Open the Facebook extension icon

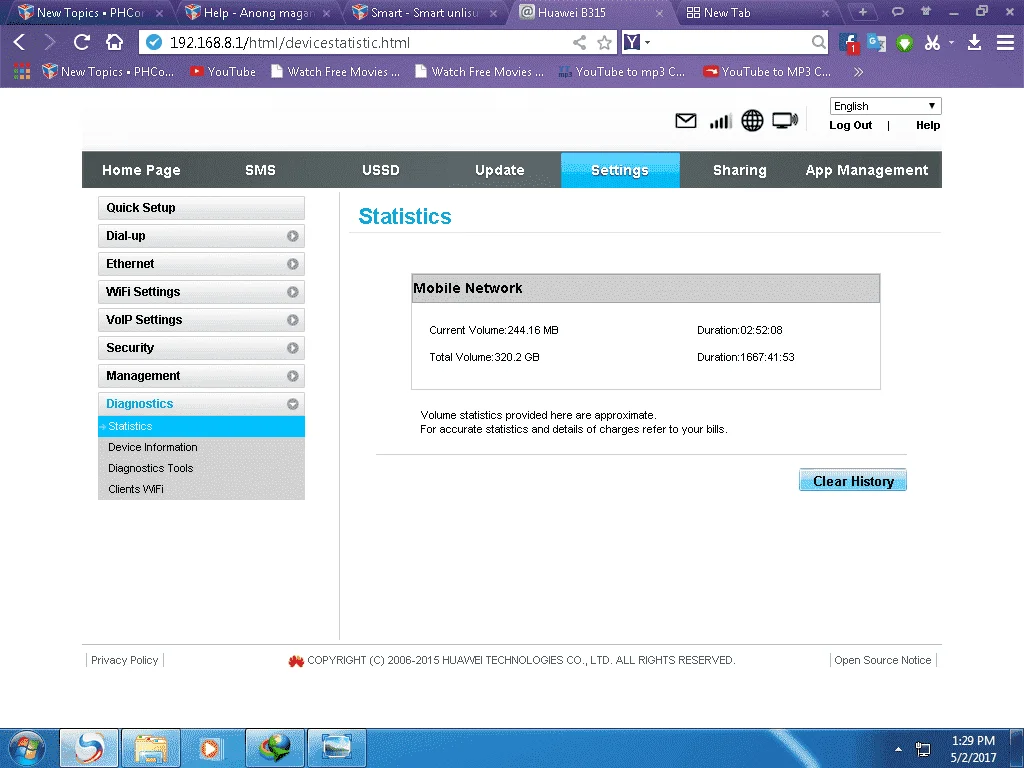pos(849,43)
